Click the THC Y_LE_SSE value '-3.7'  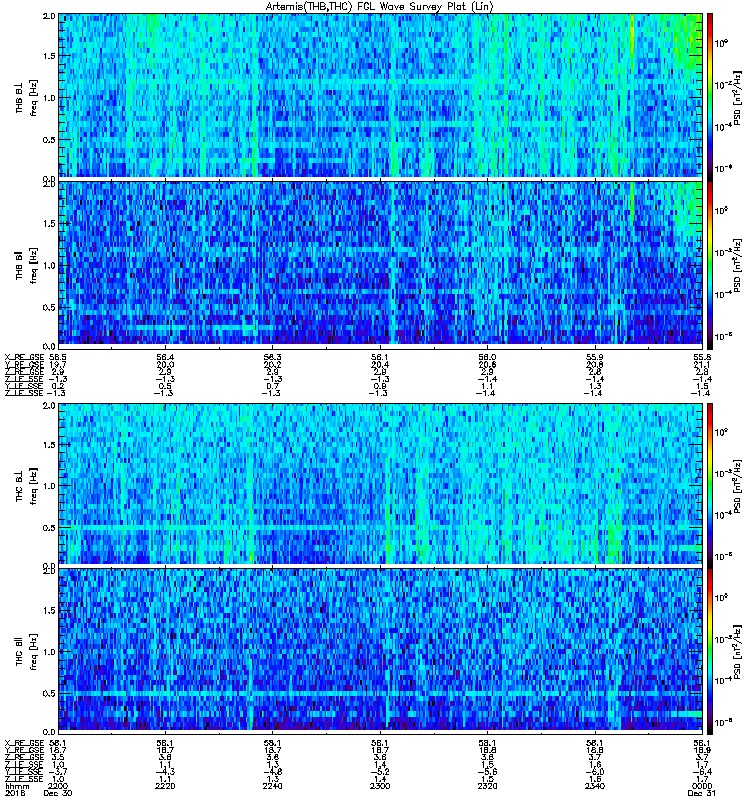click(57, 772)
